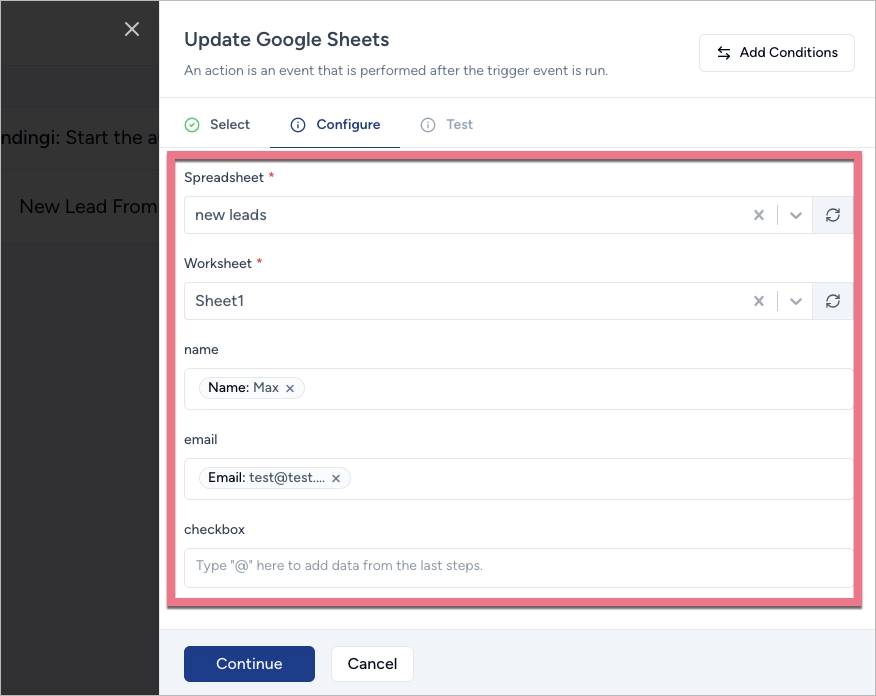Click the Add Conditions button
This screenshot has height=696, width=876.
coord(776,53)
